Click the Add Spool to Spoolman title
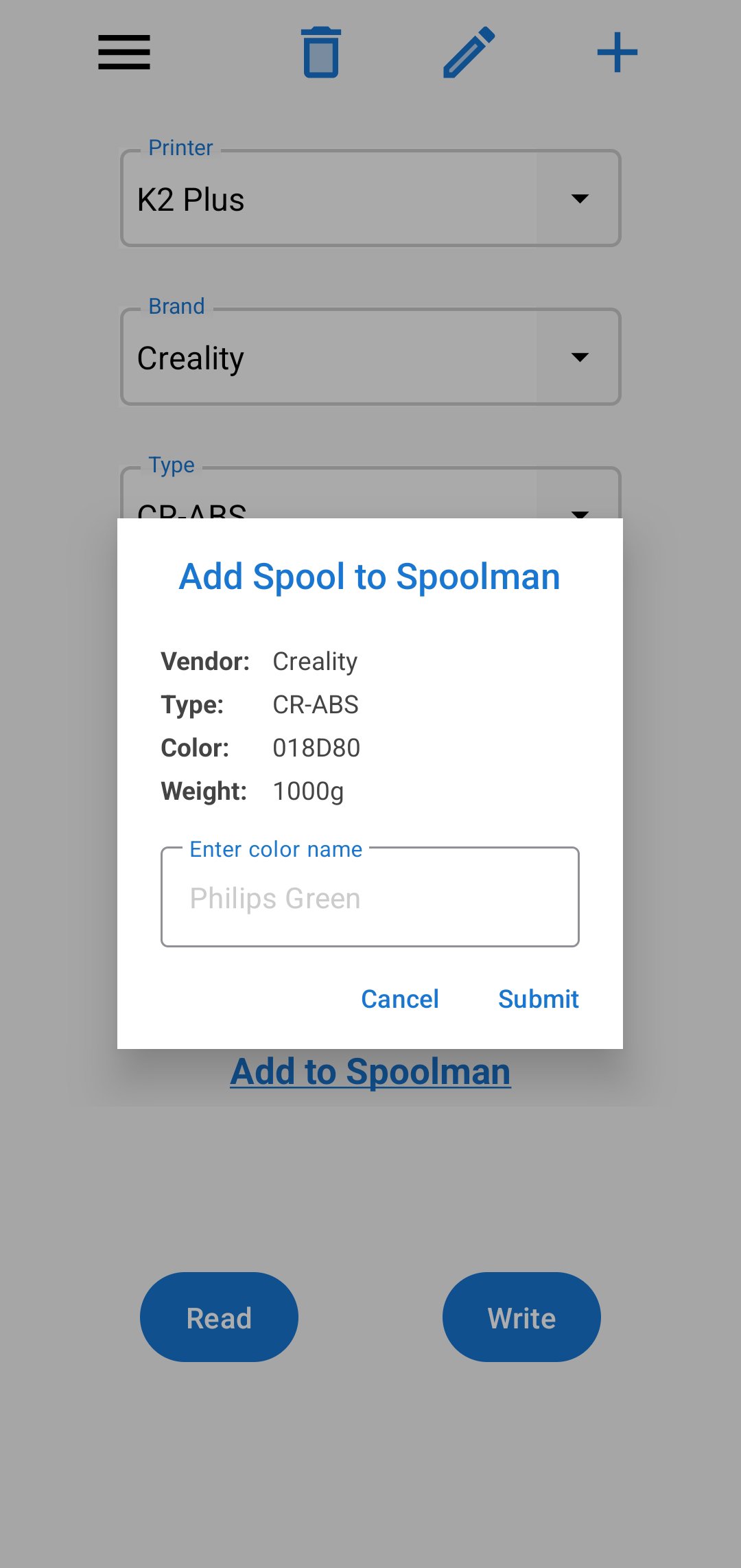Image resolution: width=741 pixels, height=1568 pixels. [x=370, y=577]
